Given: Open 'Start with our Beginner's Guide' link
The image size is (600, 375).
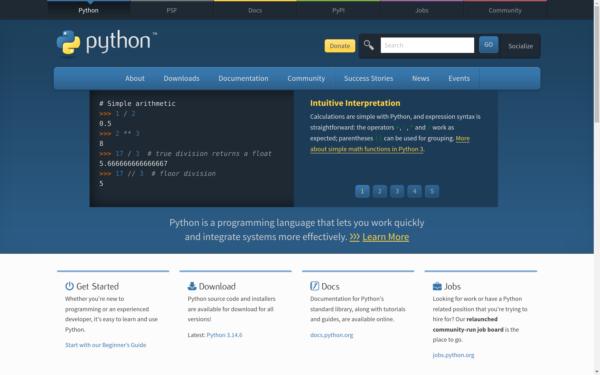Looking at the screenshot, I should click(106, 345).
